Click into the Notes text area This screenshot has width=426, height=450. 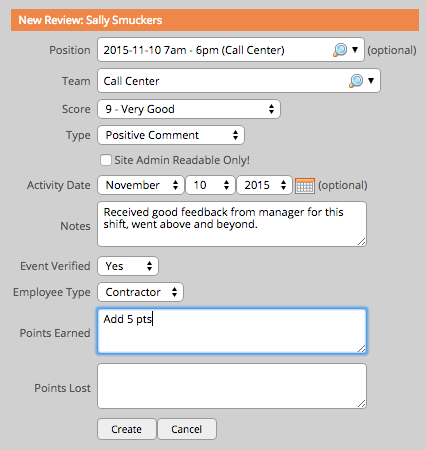(232, 224)
